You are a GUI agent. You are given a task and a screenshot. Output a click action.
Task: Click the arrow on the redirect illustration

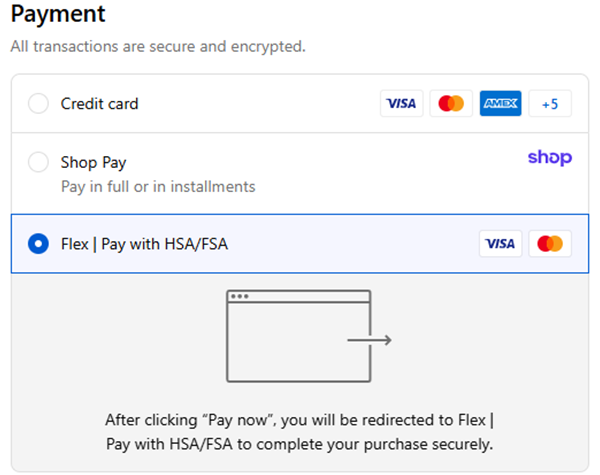[x=369, y=341]
